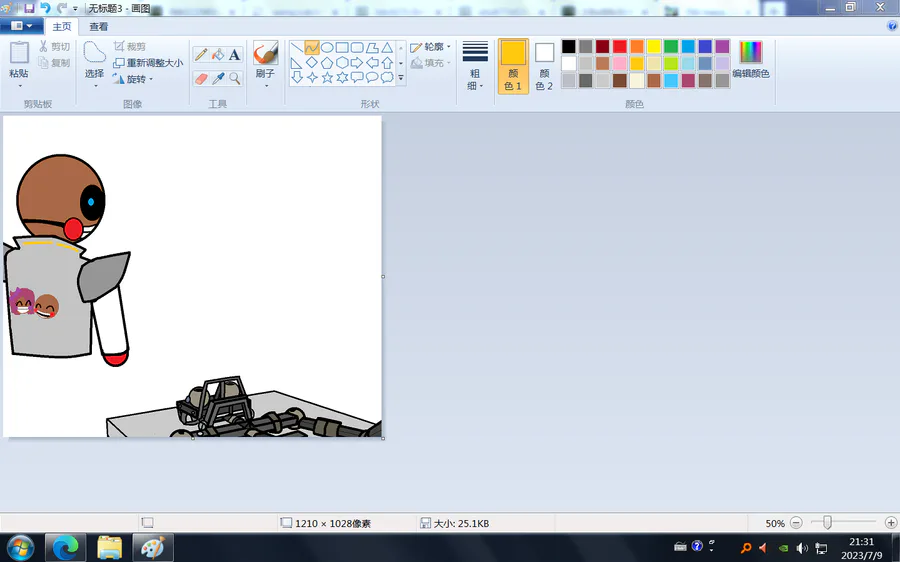Activate Color 2 (颜色 2) selector

coord(544,66)
